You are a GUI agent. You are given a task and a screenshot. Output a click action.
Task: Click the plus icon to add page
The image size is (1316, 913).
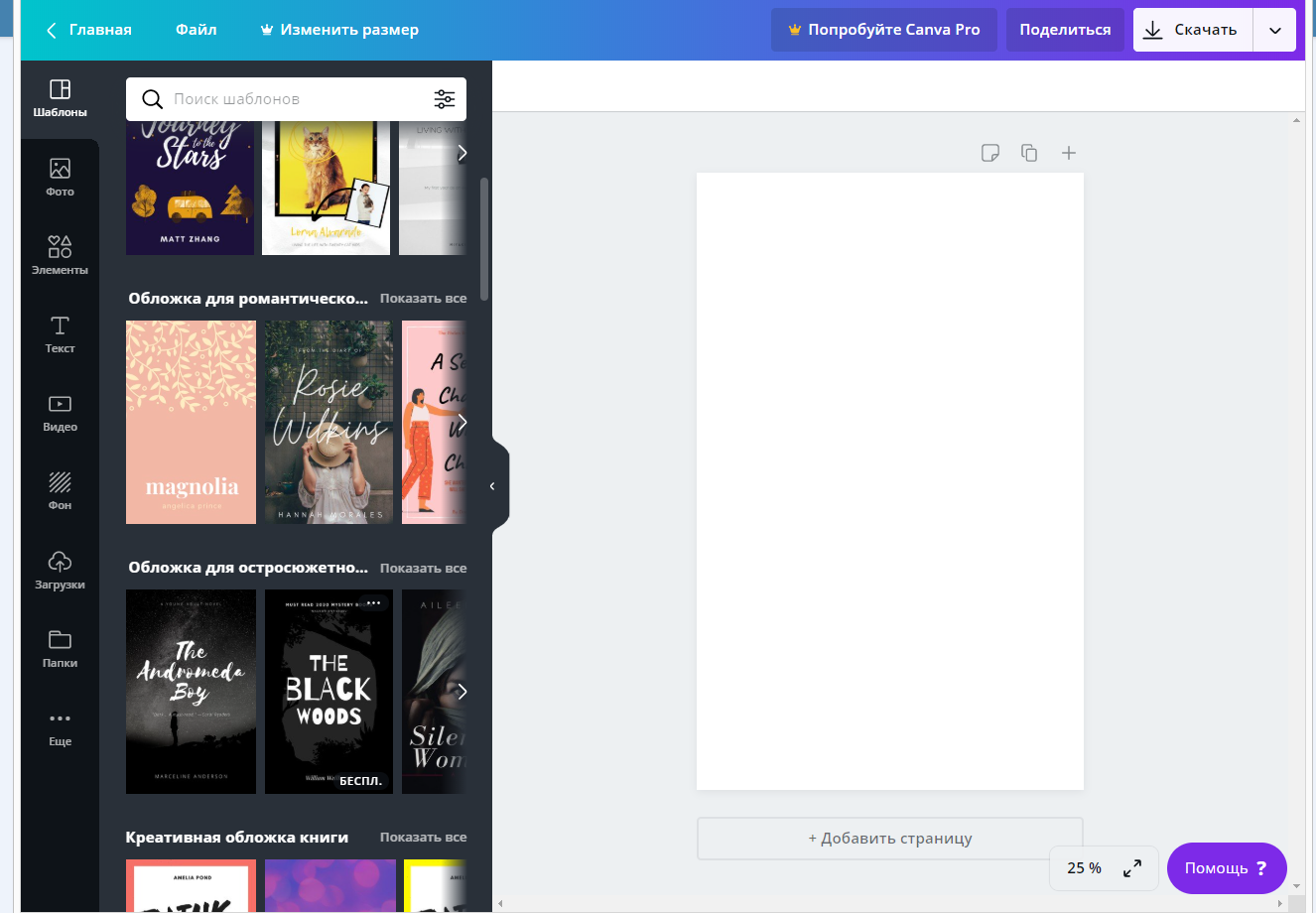click(1068, 153)
